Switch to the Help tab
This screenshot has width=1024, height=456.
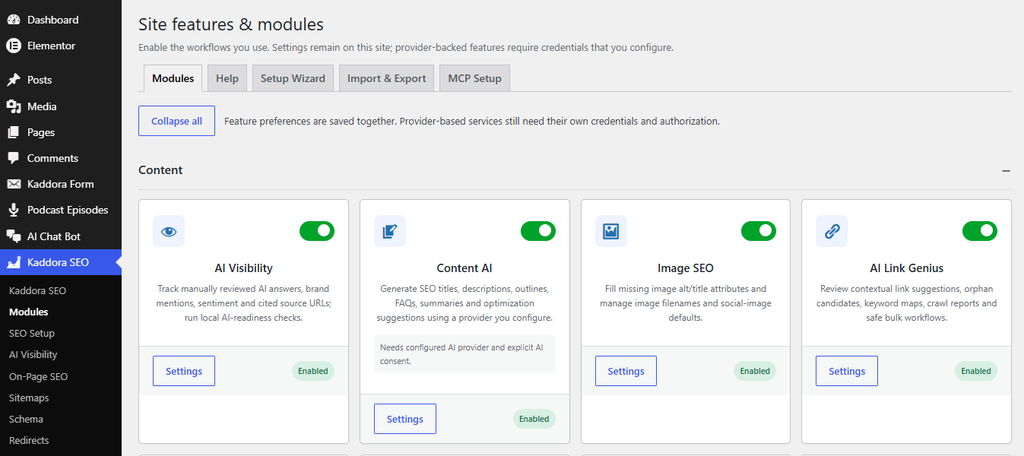[x=227, y=78]
